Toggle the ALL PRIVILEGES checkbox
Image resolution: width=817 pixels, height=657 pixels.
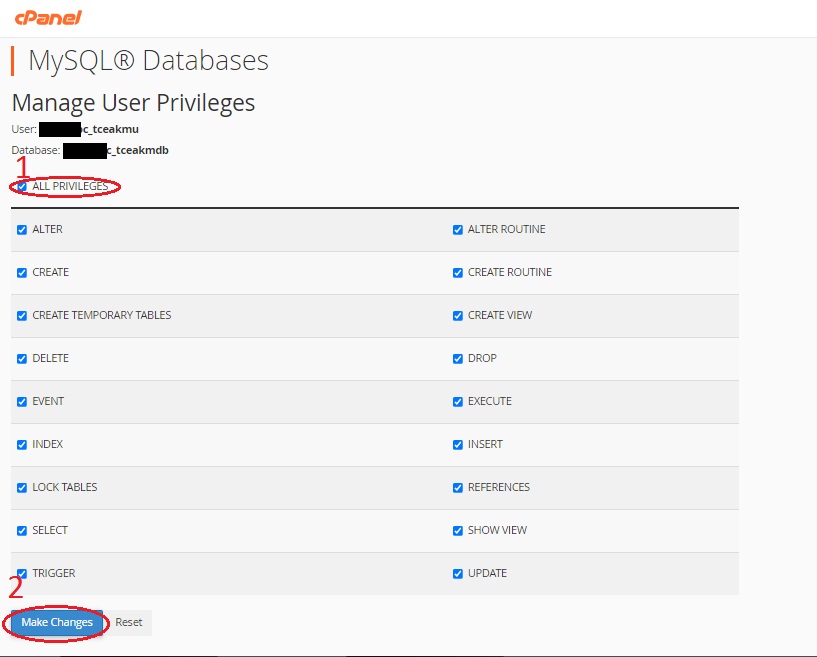22,187
